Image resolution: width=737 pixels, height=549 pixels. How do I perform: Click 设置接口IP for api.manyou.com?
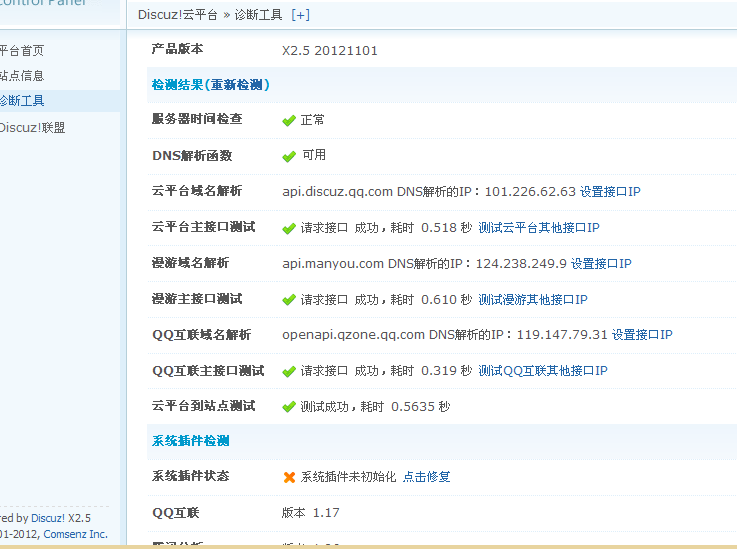[601, 264]
